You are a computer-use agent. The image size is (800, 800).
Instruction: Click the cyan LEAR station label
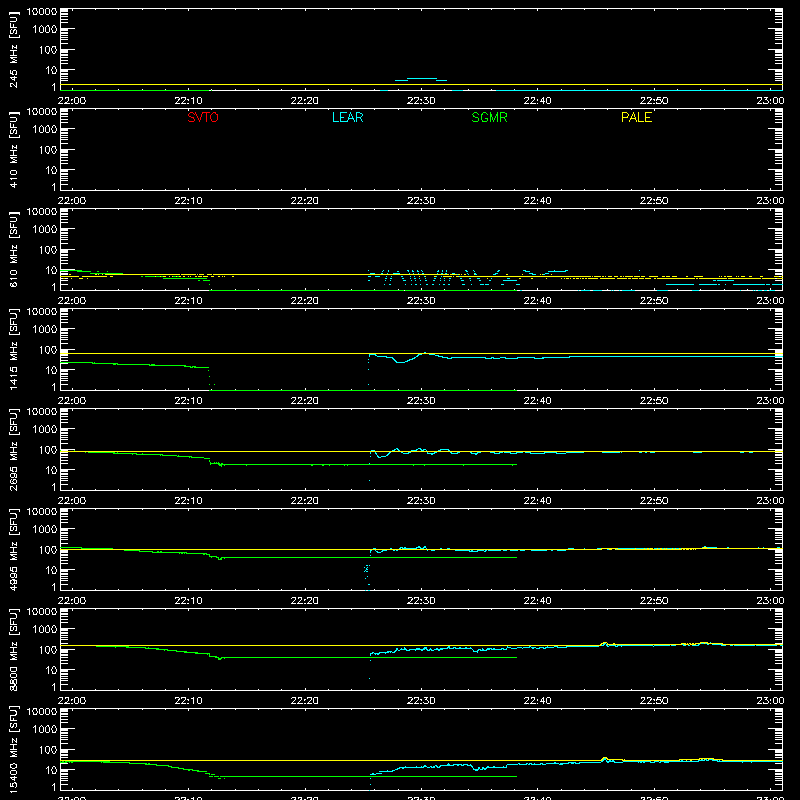[x=347, y=117]
